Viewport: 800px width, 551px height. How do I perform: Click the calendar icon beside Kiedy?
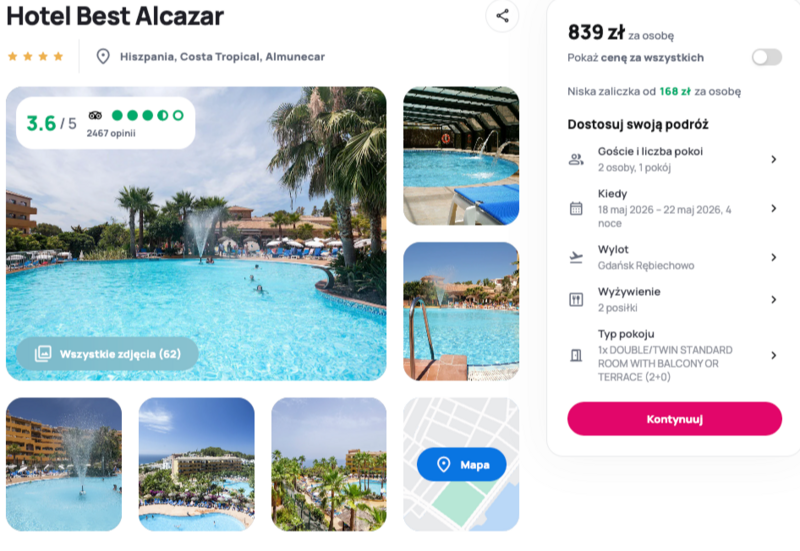pos(576,208)
